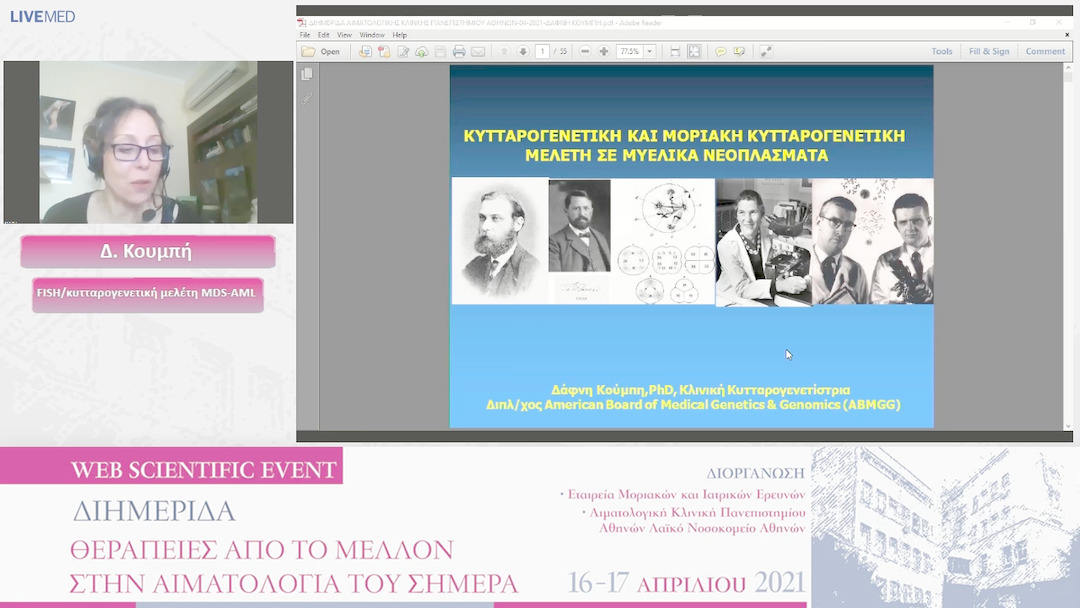
Task: Click the Open file button in Adobe Reader
Action: coord(321,52)
